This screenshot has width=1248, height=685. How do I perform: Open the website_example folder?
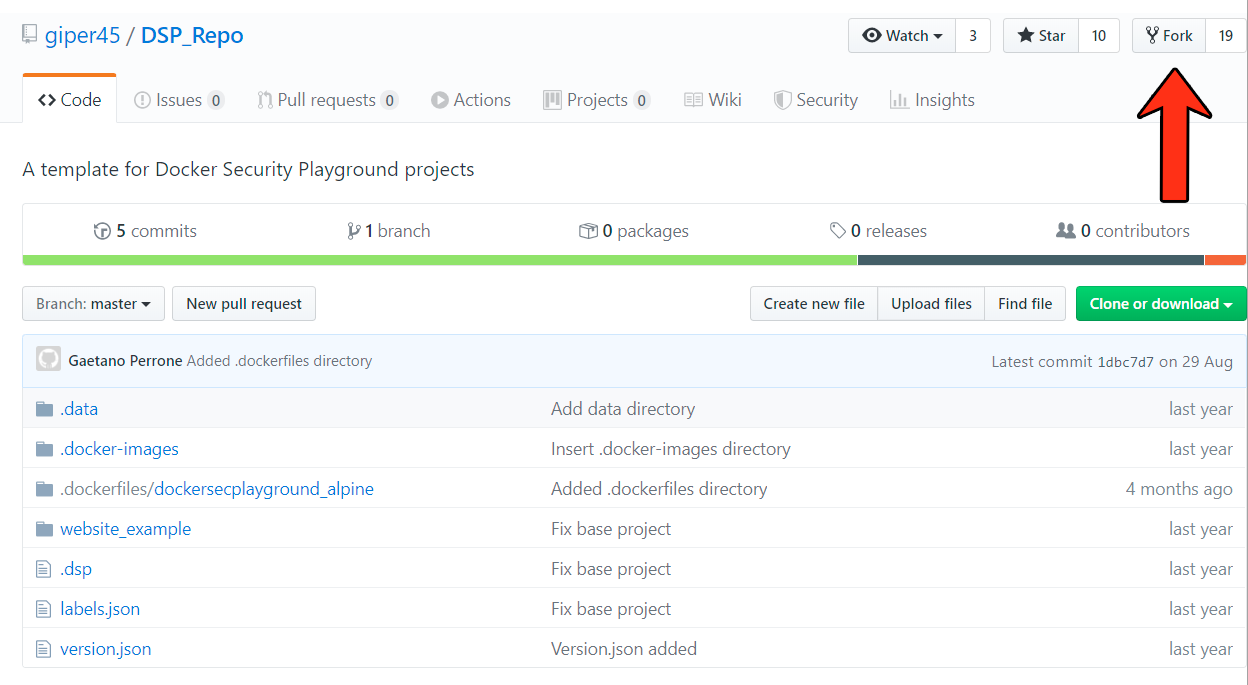coord(125,529)
